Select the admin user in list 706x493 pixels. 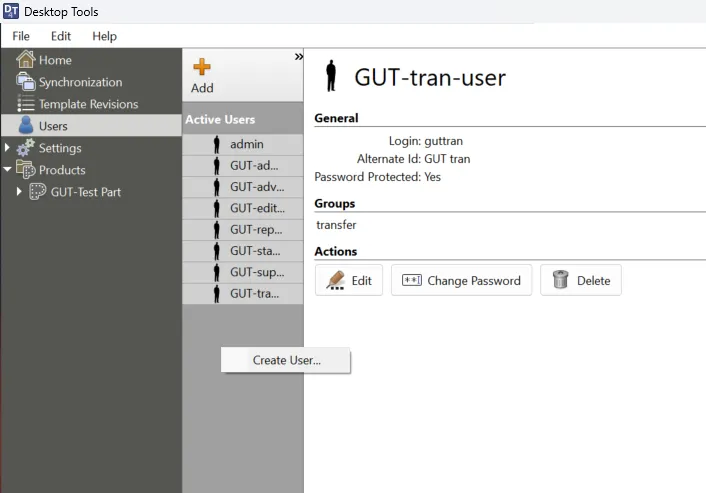point(246,144)
